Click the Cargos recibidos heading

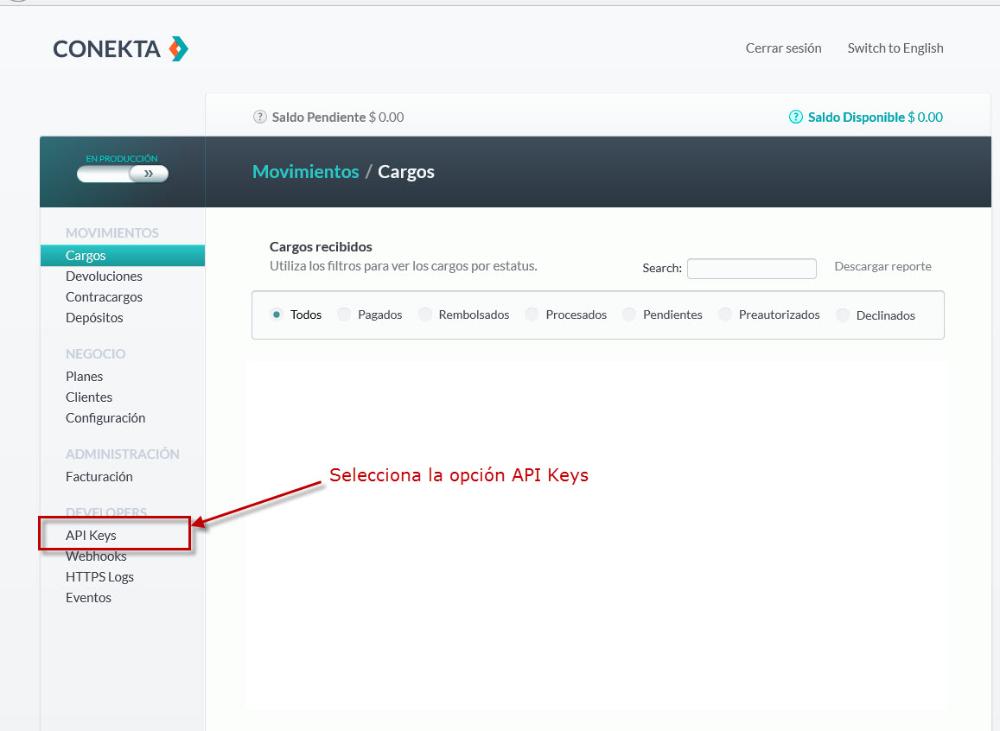(x=321, y=247)
